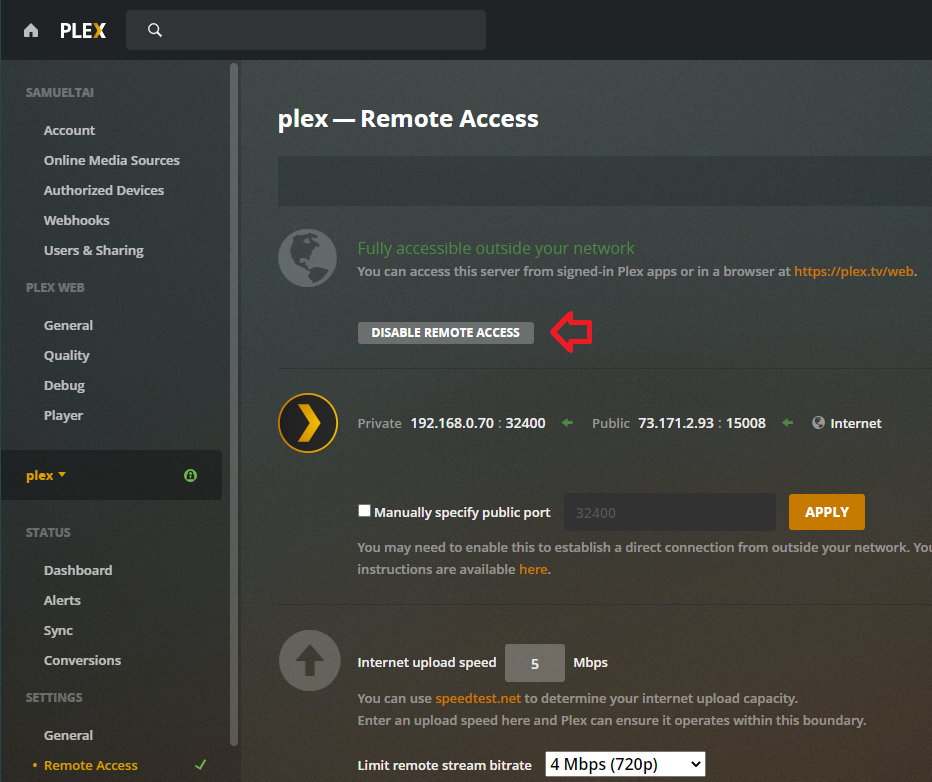Click the 'Internet upload speed' label
The height and width of the screenshot is (782, 932).
pyautogui.click(x=427, y=663)
